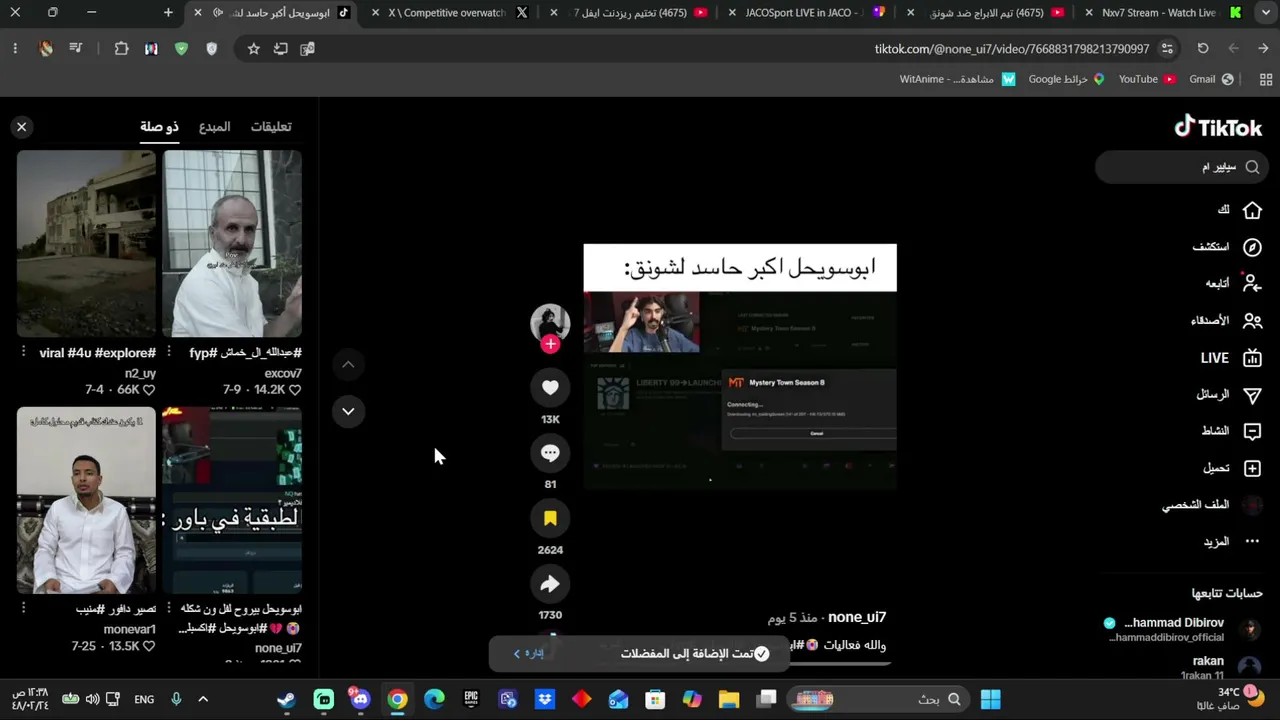
Task: Open الملف الشخصي profile page
Action: tap(1212, 505)
